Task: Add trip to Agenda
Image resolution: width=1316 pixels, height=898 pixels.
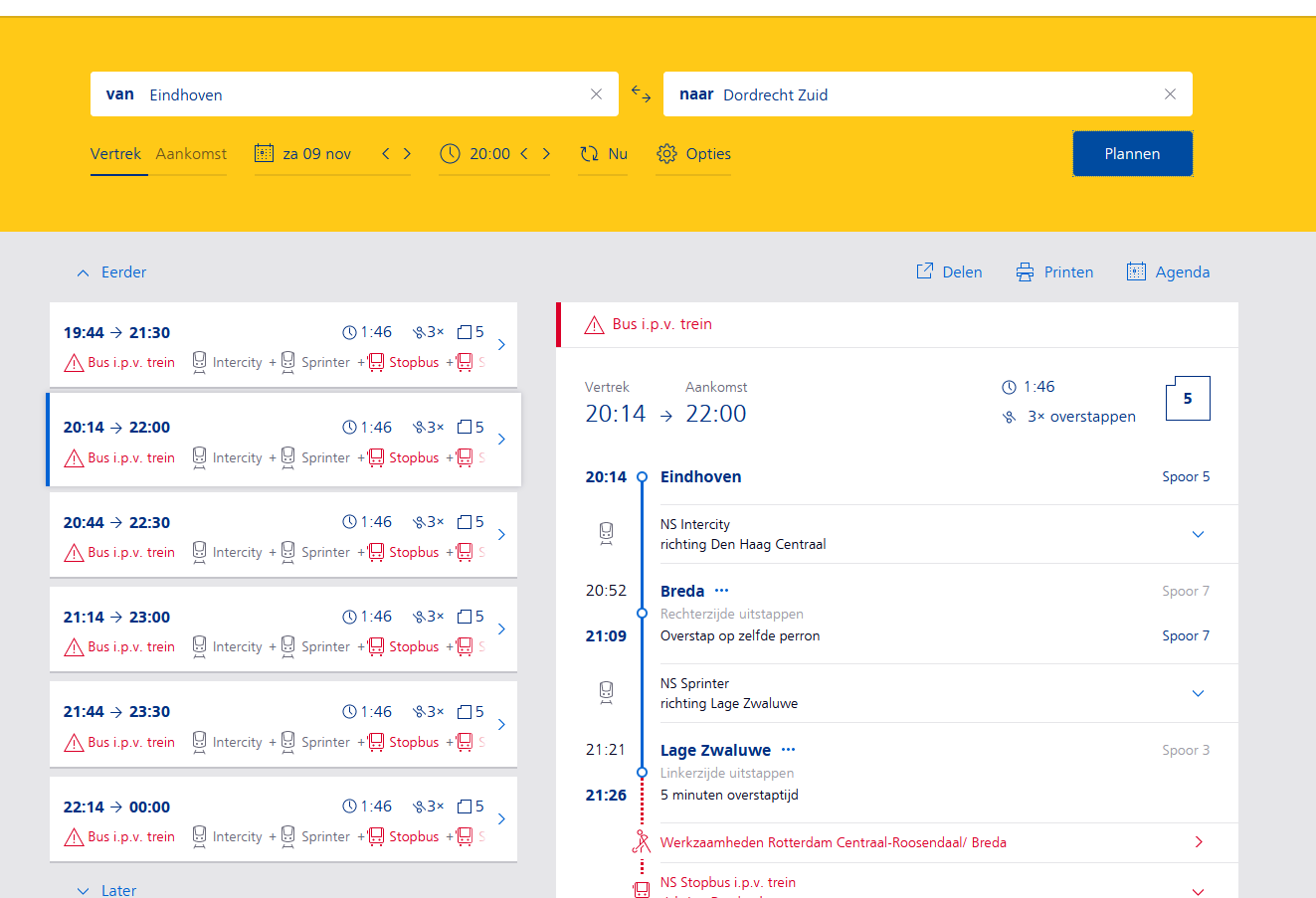Action: tap(1168, 272)
